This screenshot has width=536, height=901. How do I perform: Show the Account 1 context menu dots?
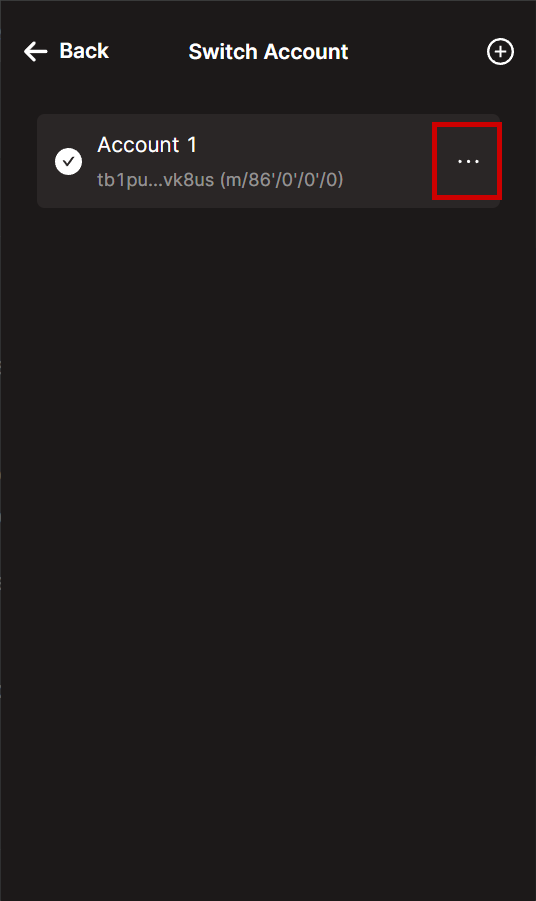coord(468,161)
